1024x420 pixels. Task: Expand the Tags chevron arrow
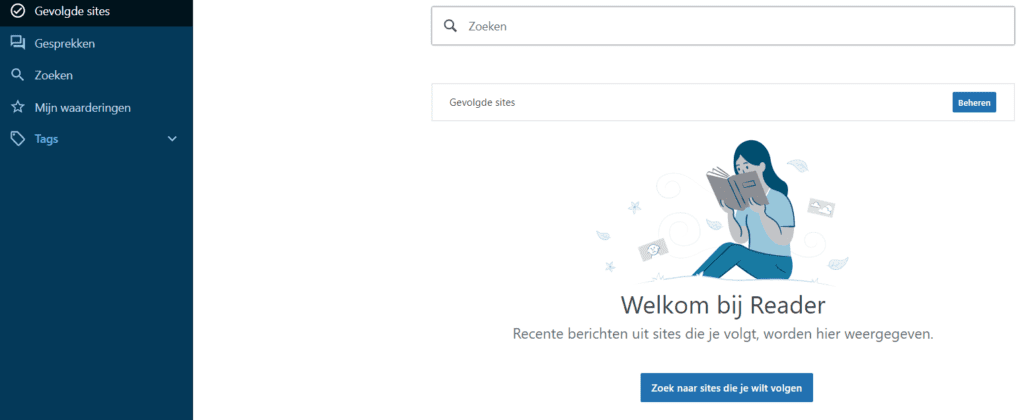tap(172, 138)
